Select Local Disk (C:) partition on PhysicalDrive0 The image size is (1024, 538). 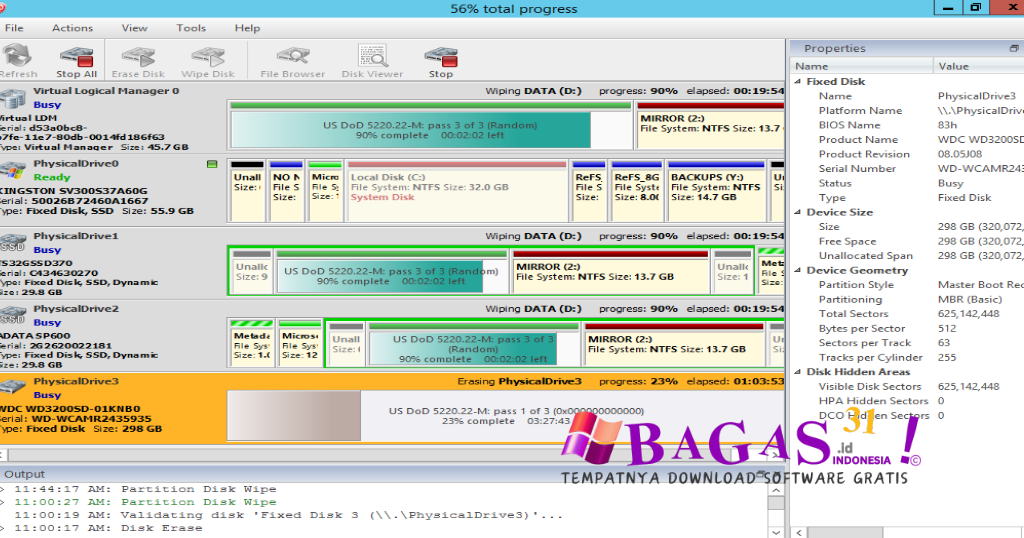456,191
